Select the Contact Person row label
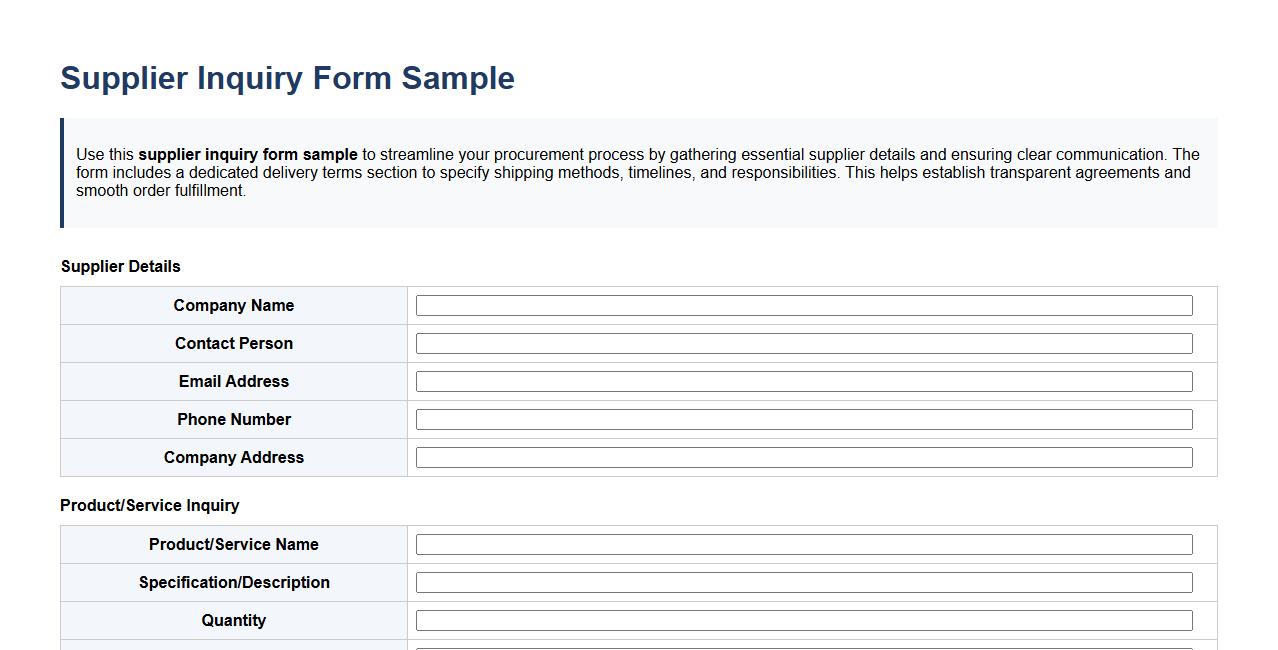Screen dimensions: 1278x650 point(233,343)
